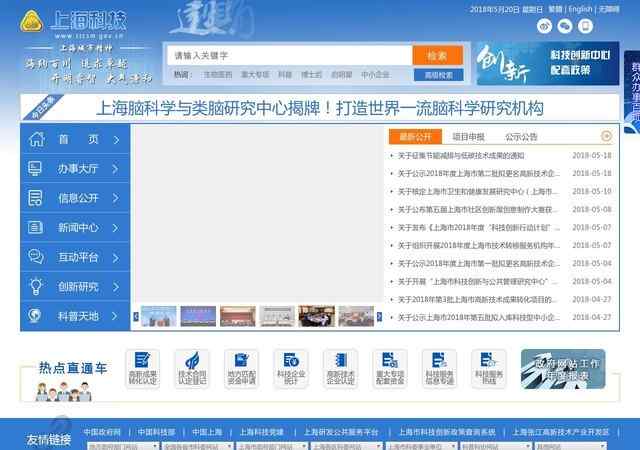Image resolution: width=640 pixels, height=450 pixels.
Task: Select the third photo thumbnail
Action: [238, 316]
